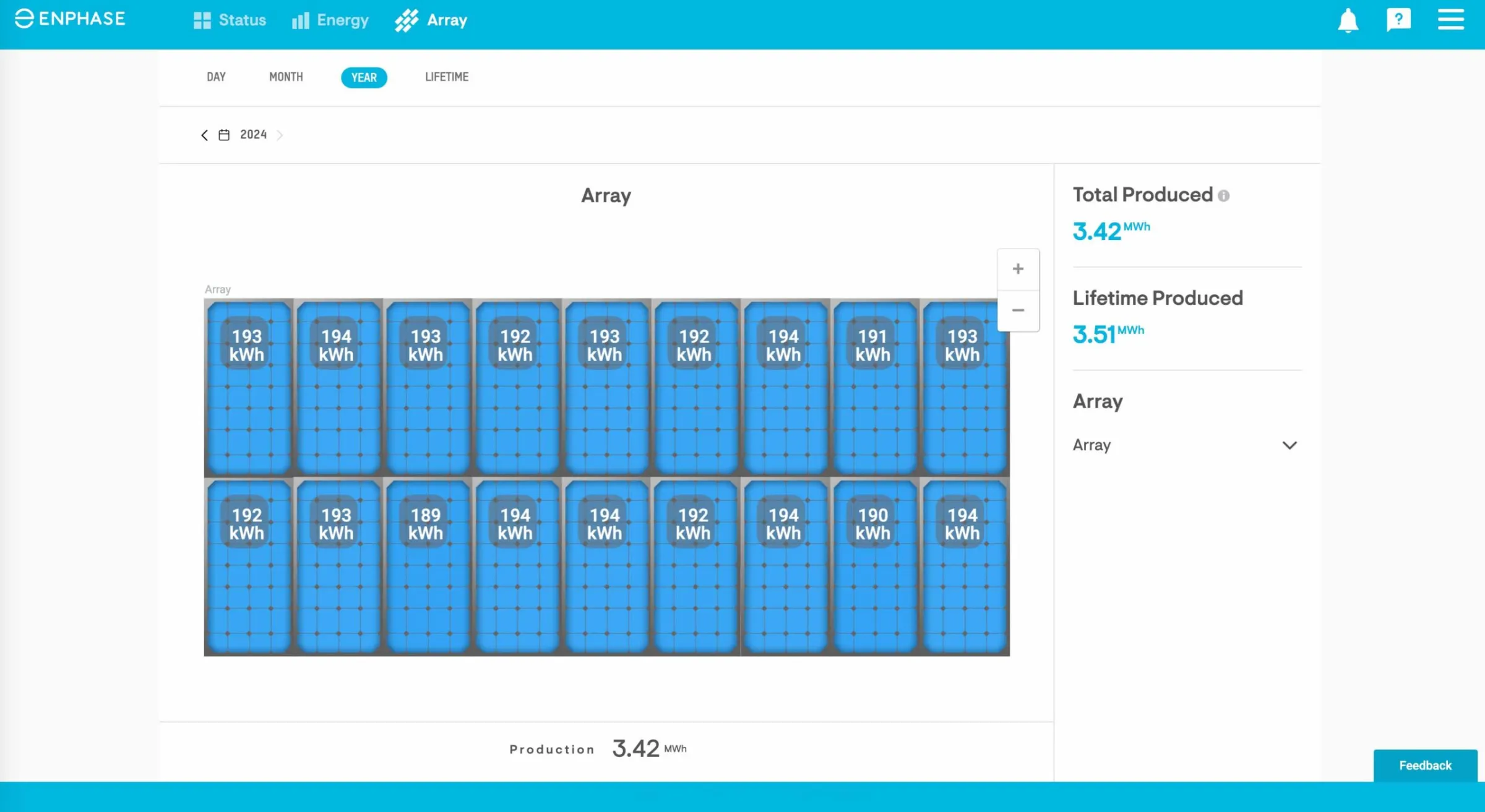Expand the Array dropdown chevron
The height and width of the screenshot is (812, 1485).
1289,445
